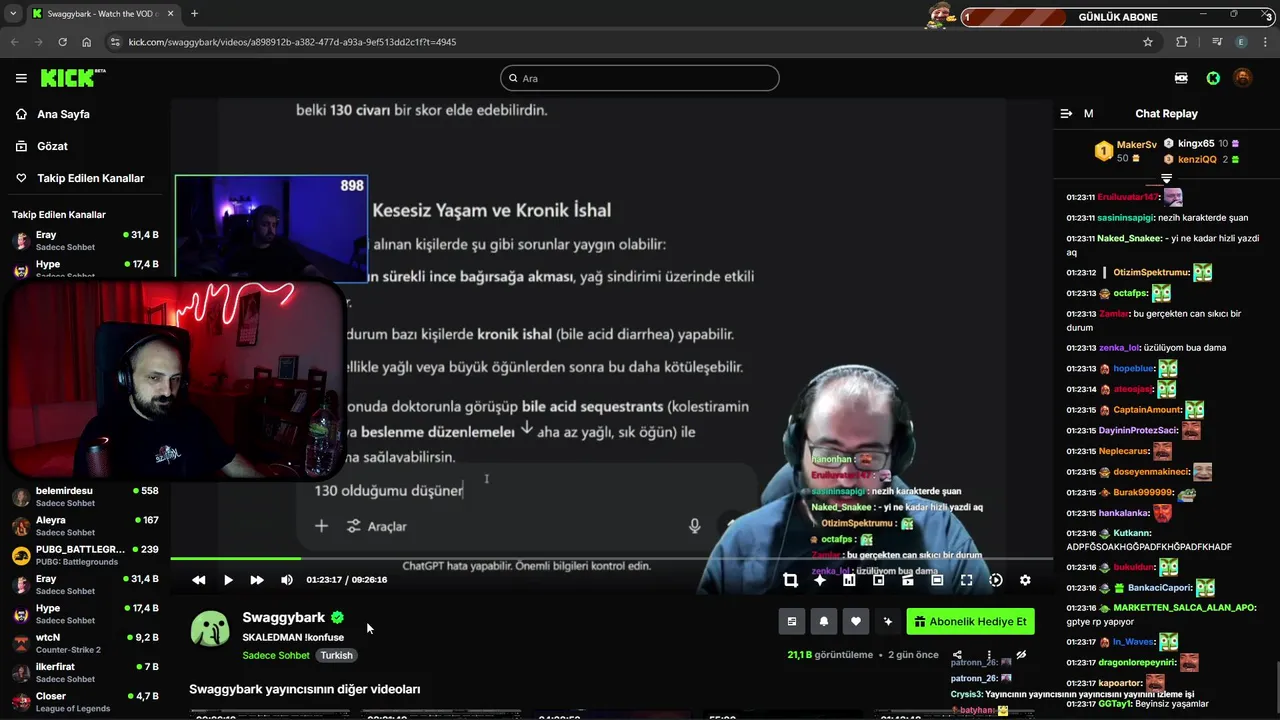Open ilkerfirat channel in sidebar

click(x=85, y=672)
